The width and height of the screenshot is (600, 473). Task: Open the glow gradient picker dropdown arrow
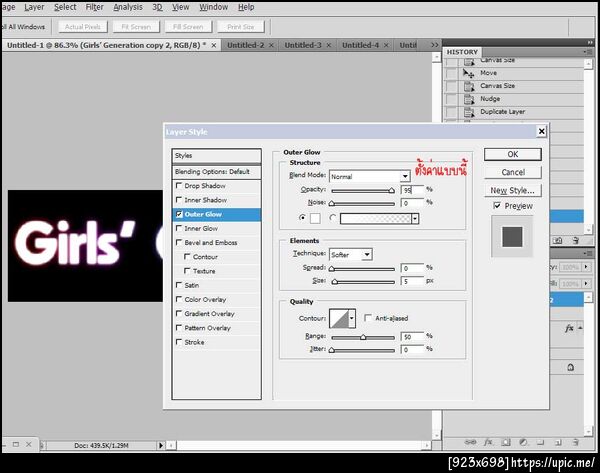pyautogui.click(x=415, y=218)
